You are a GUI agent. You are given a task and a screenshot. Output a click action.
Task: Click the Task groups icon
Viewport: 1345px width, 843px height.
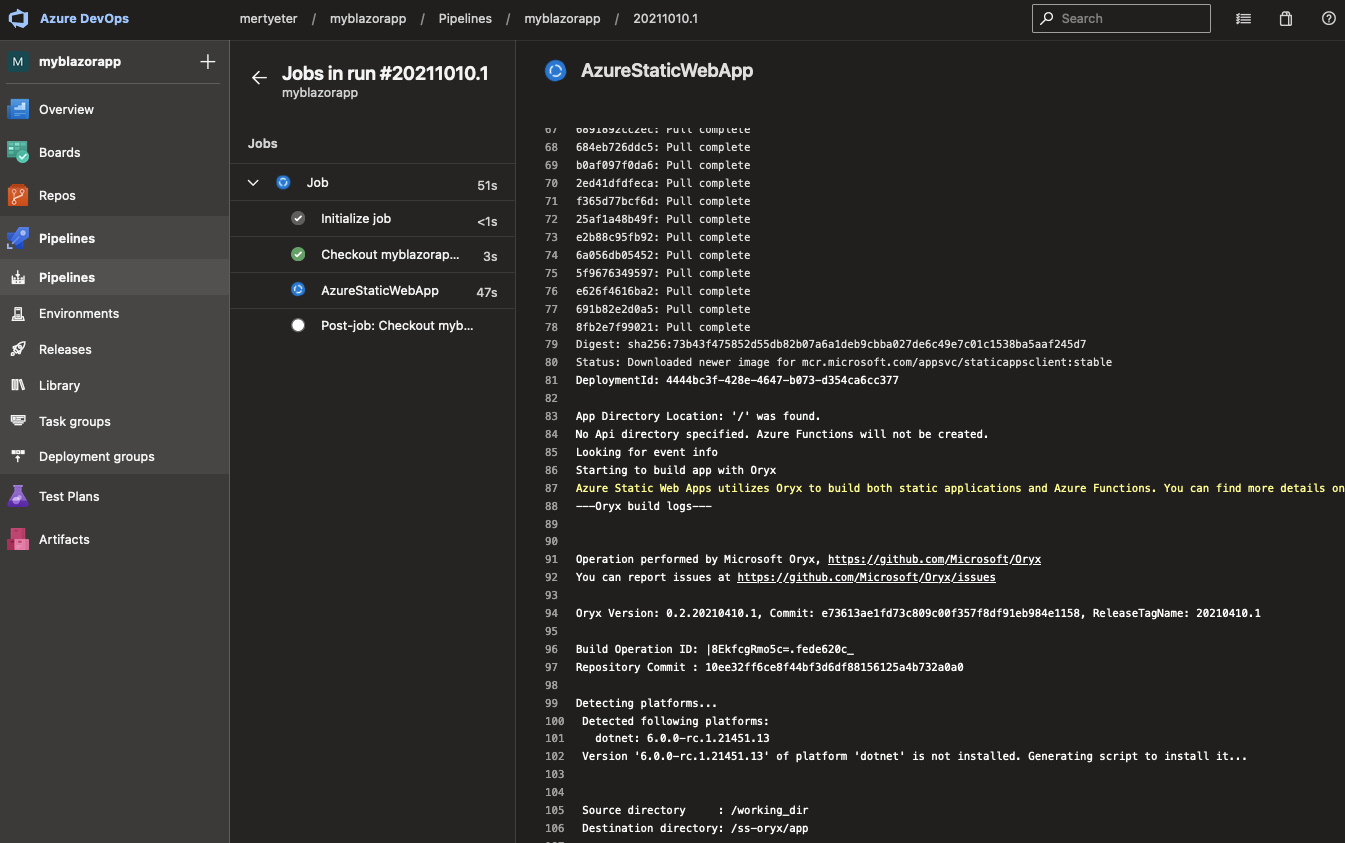pos(18,421)
